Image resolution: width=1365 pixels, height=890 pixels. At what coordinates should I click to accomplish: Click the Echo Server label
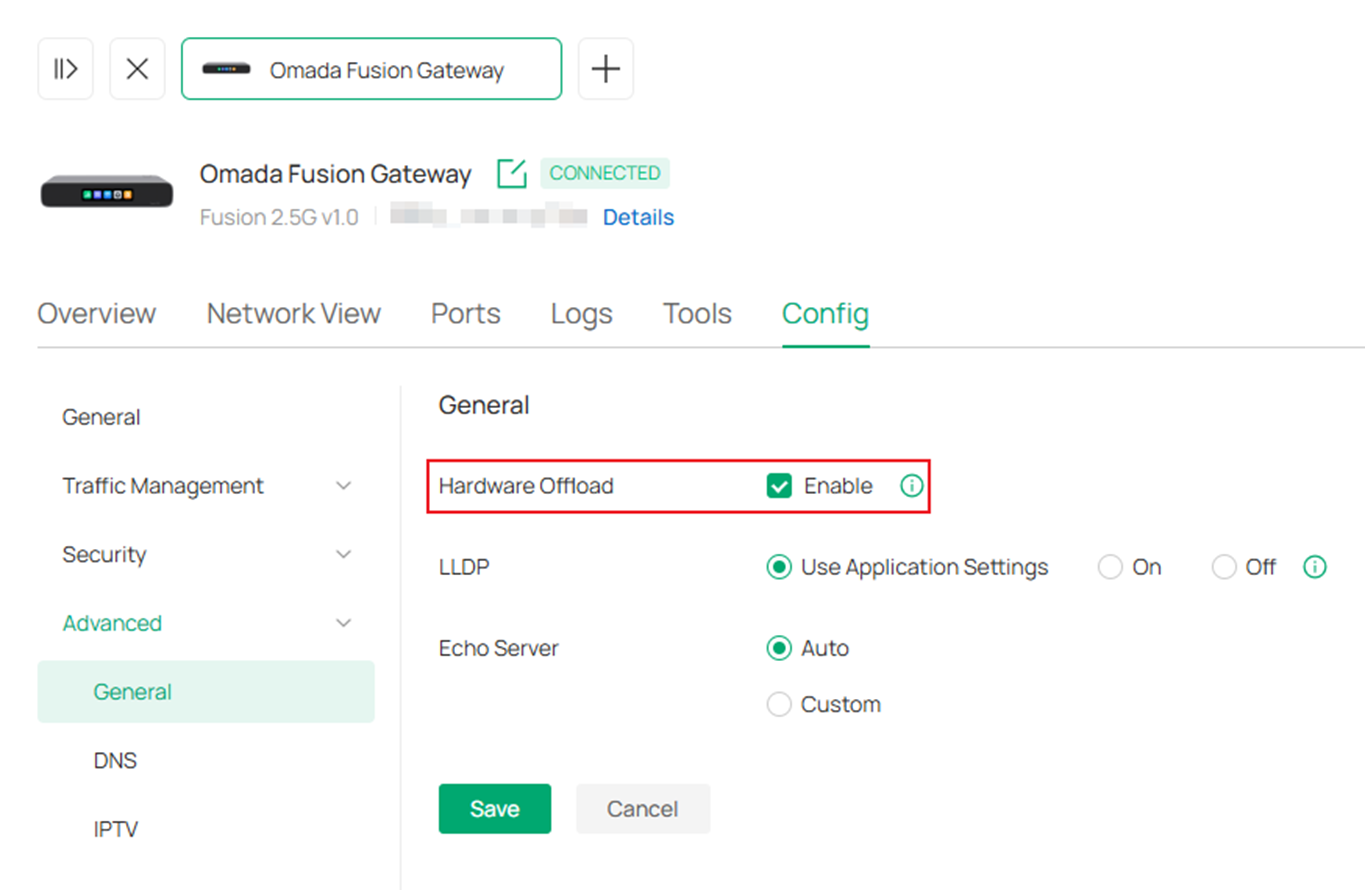pos(499,648)
